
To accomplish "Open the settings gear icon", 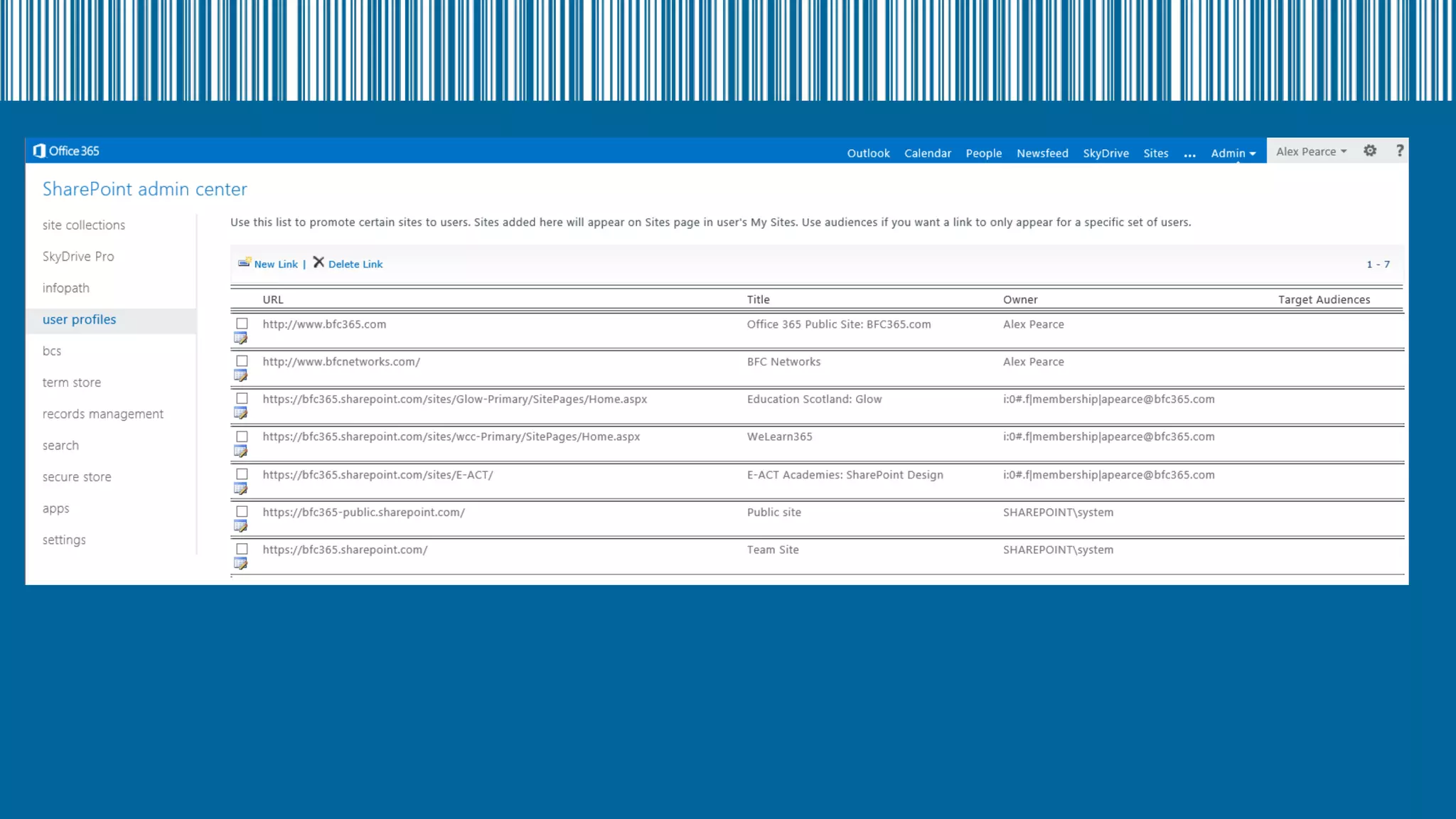I will click(x=1370, y=151).
